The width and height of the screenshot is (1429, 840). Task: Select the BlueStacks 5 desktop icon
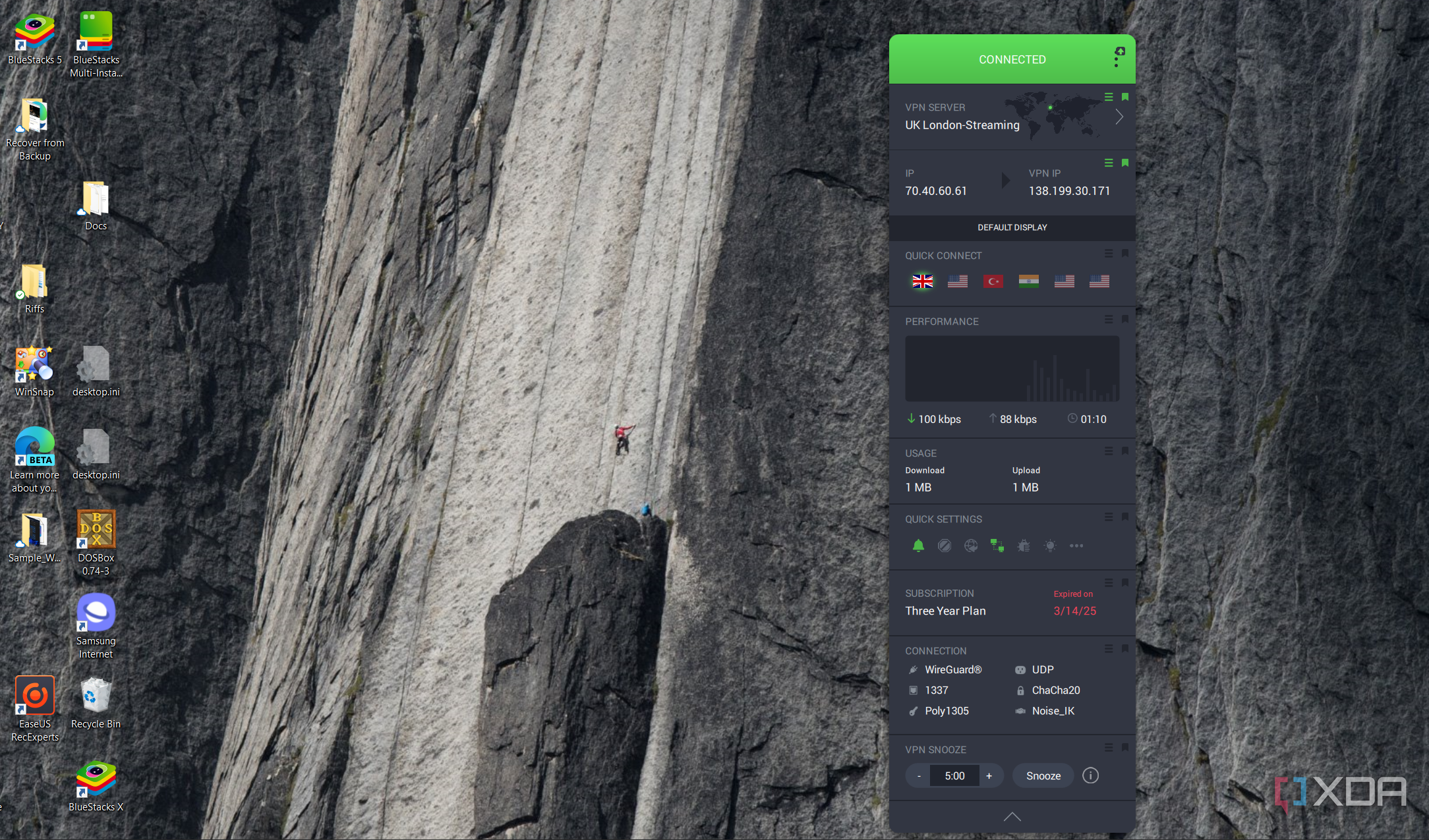tap(35, 39)
